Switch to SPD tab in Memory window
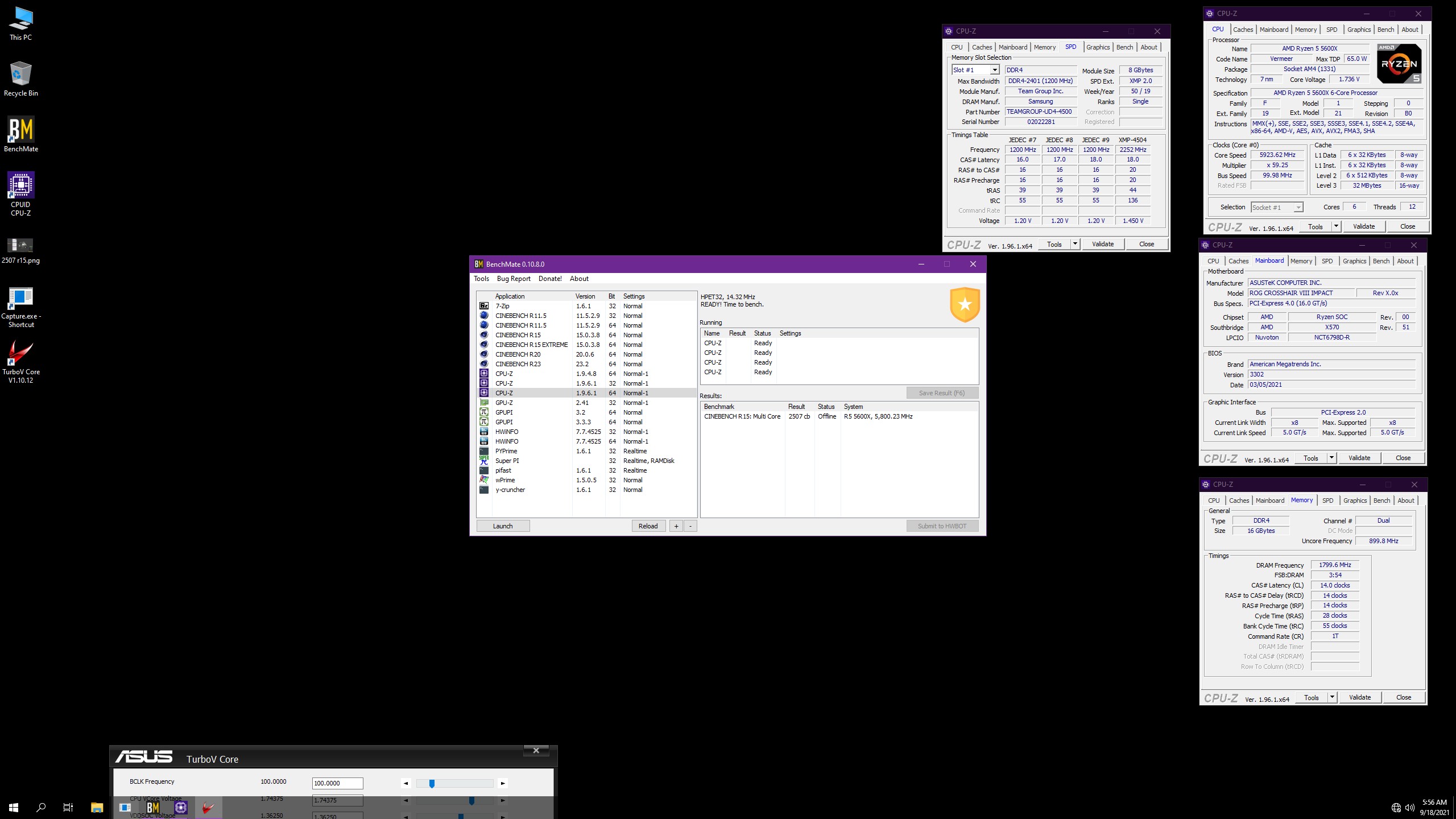Screen dimensions: 1456x819 [1327, 500]
